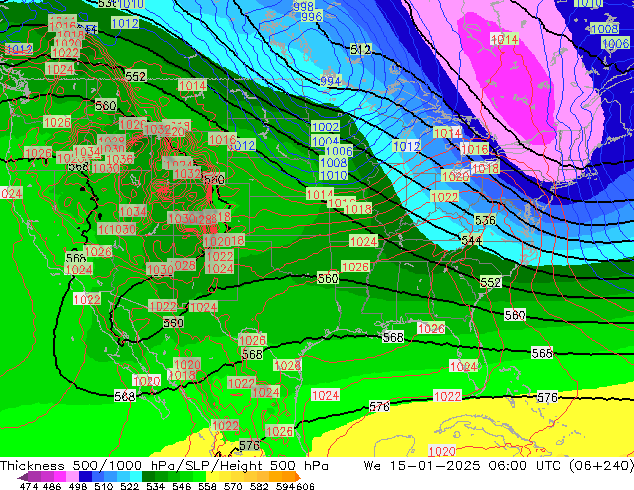Click the legend value 498
This screenshot has width=634, height=490.
78,486
